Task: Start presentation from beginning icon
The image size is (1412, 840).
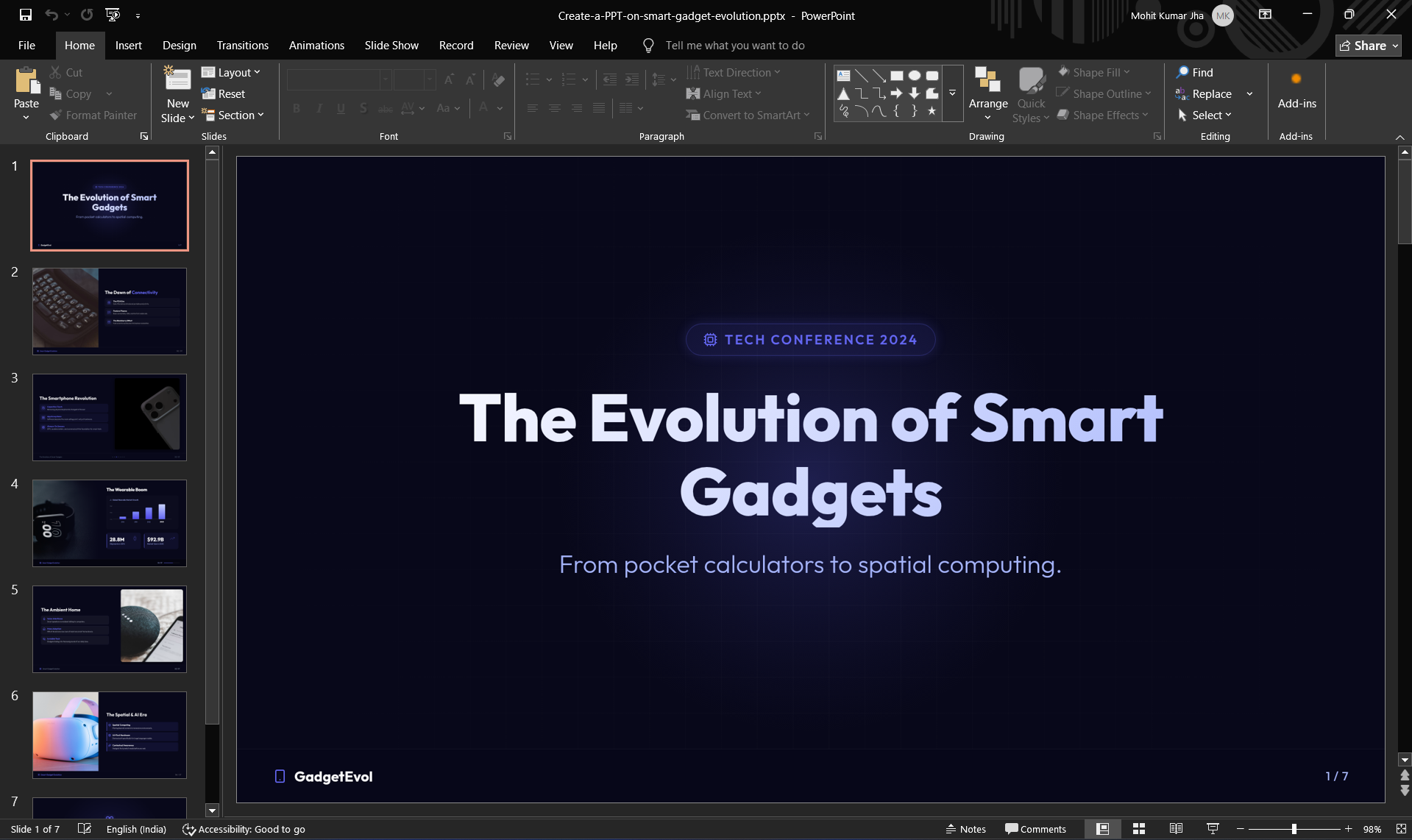Action: [x=113, y=15]
